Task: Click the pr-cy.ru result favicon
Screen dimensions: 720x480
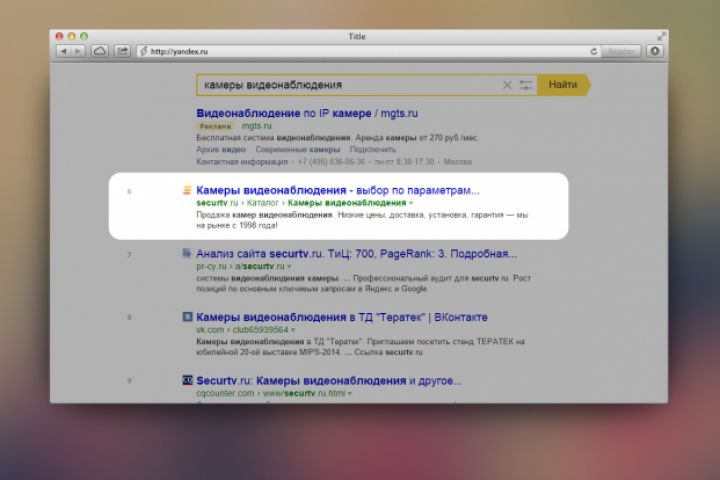Action: pyautogui.click(x=187, y=253)
